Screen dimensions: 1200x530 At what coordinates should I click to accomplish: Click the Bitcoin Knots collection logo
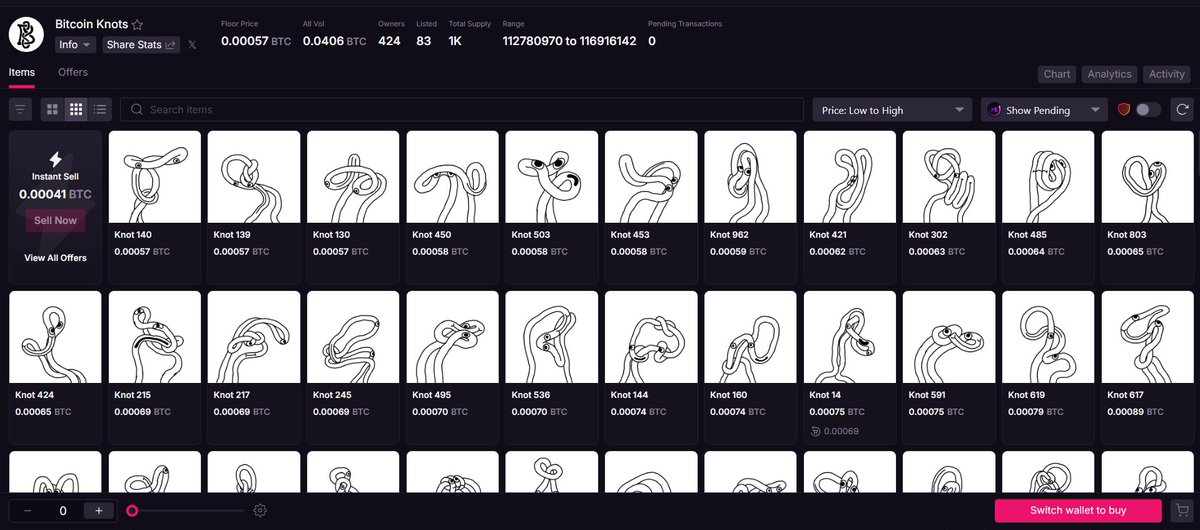click(x=26, y=34)
